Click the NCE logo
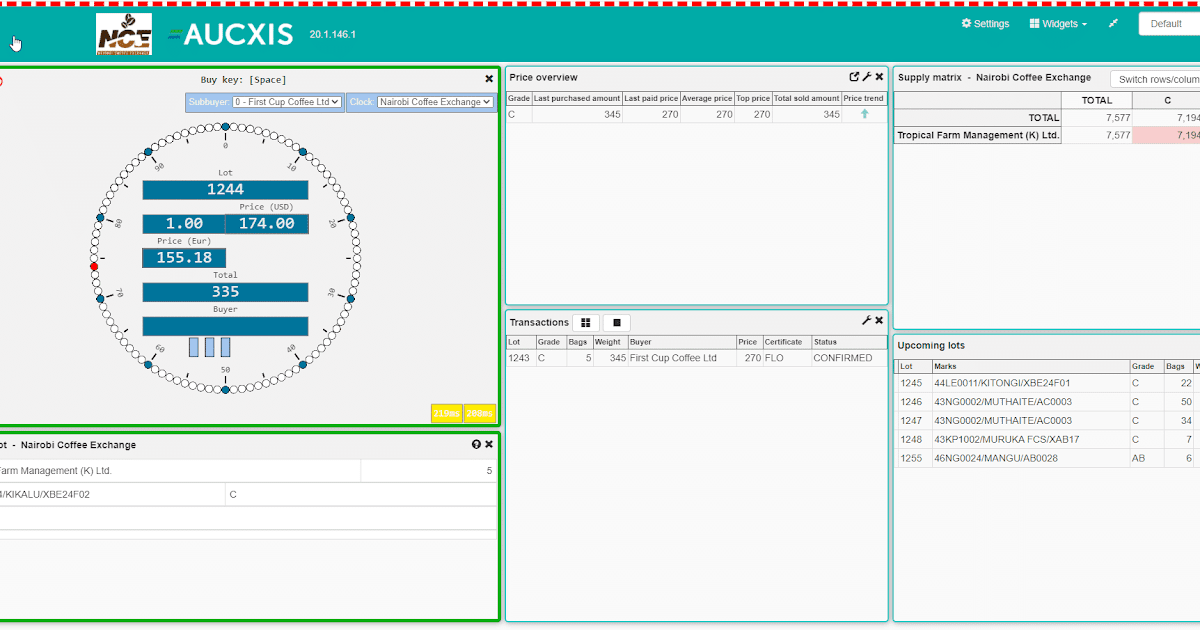 point(124,34)
